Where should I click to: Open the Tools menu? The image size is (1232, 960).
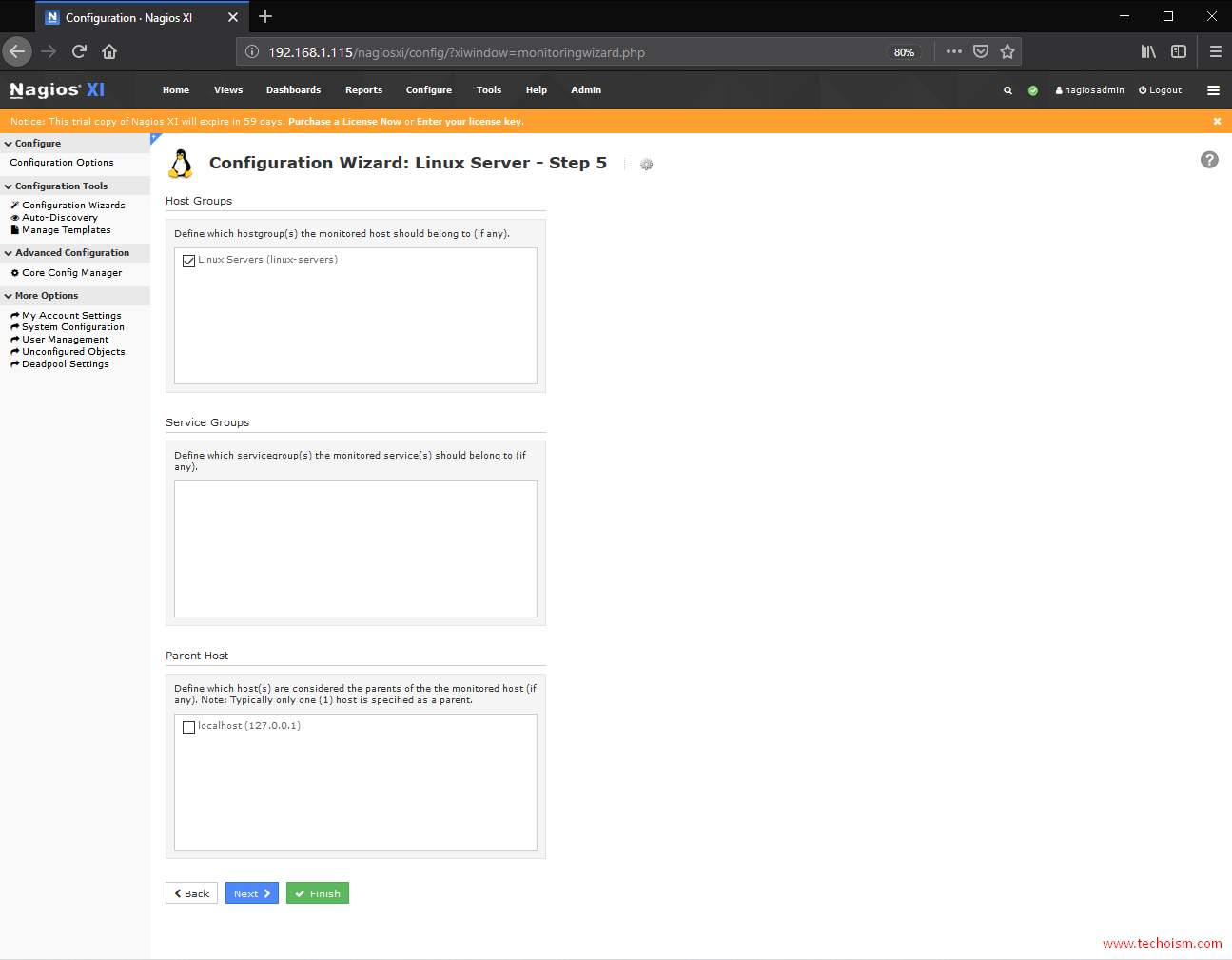click(x=489, y=90)
